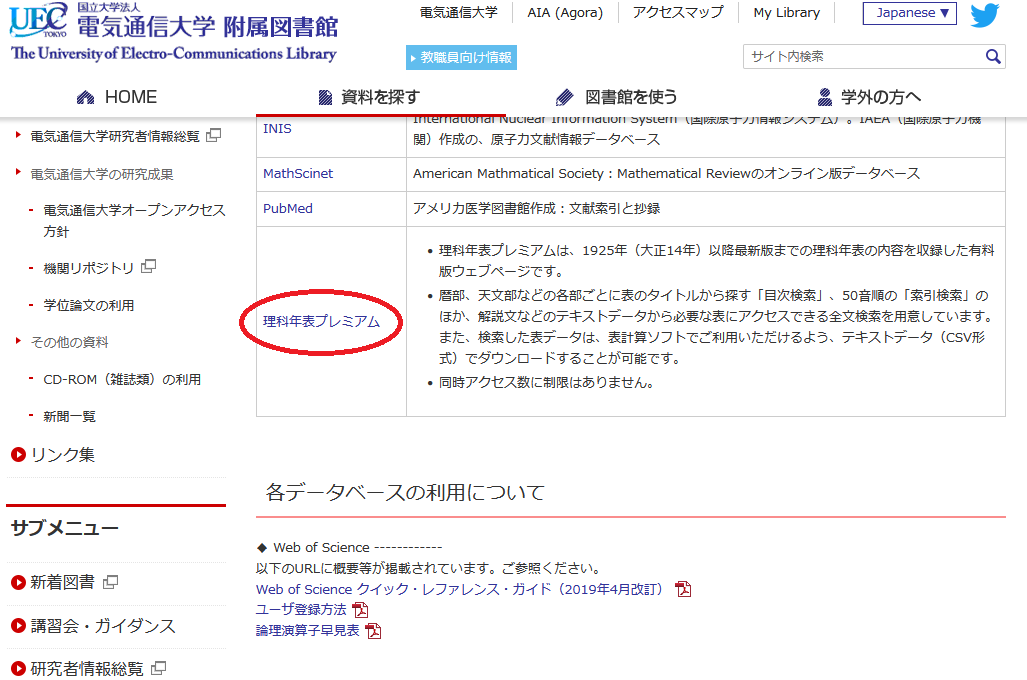The width and height of the screenshot is (1027, 680).
Task: Open the PubMed database link
Action: click(288, 208)
